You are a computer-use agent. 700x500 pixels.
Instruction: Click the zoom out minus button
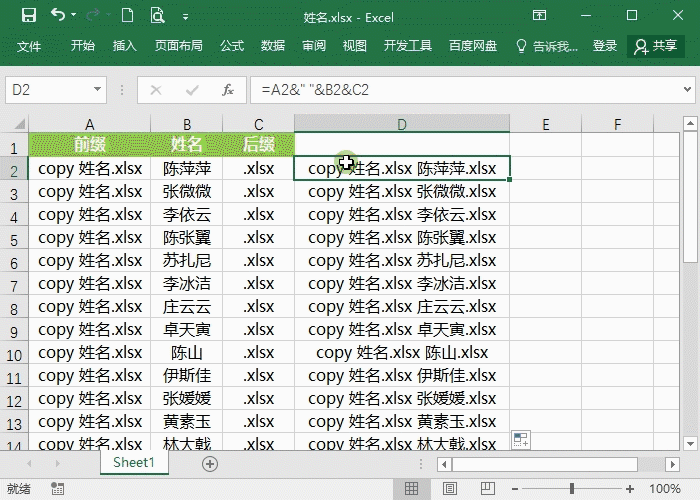[x=515, y=489]
